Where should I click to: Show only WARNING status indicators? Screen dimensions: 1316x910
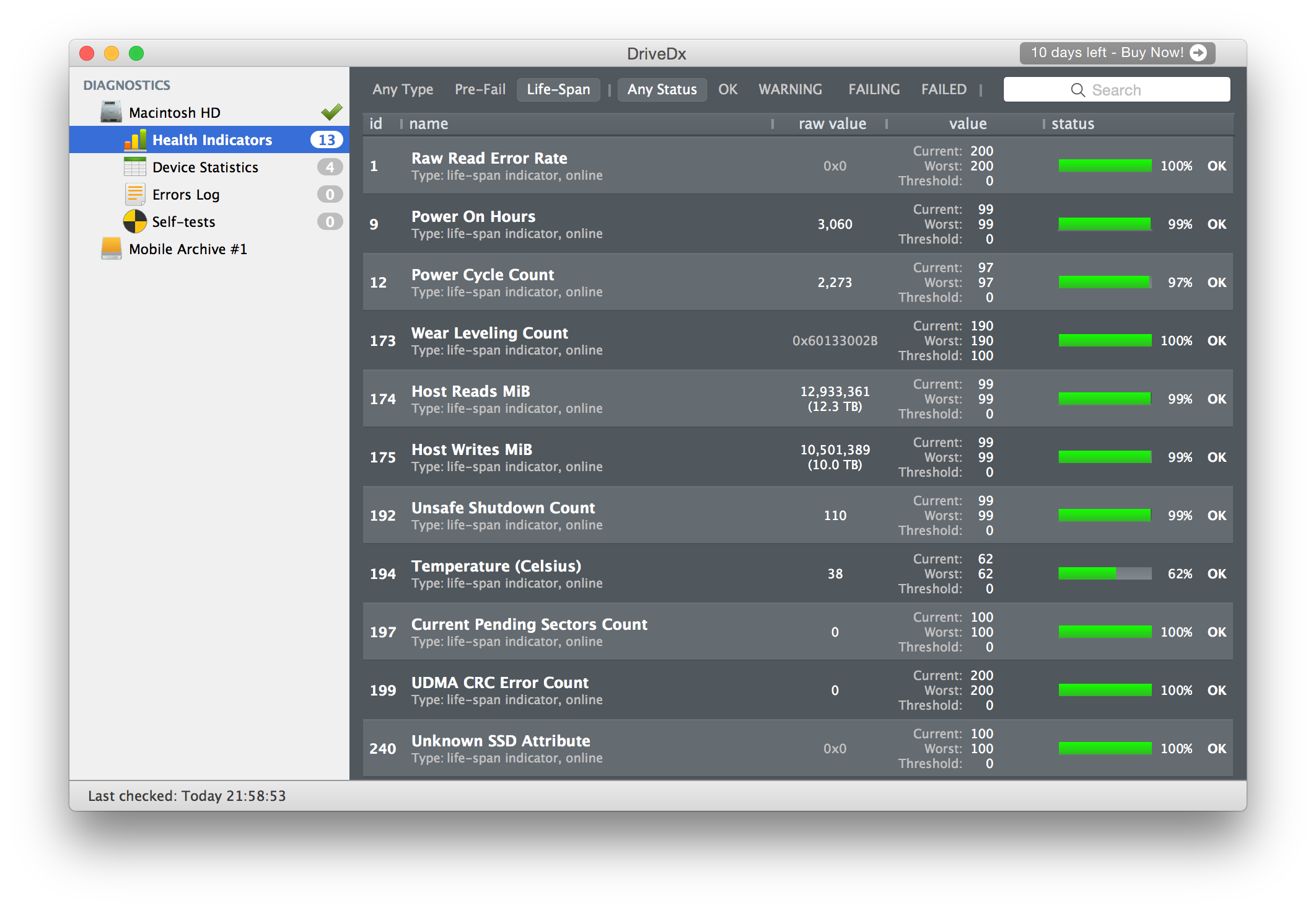790,89
